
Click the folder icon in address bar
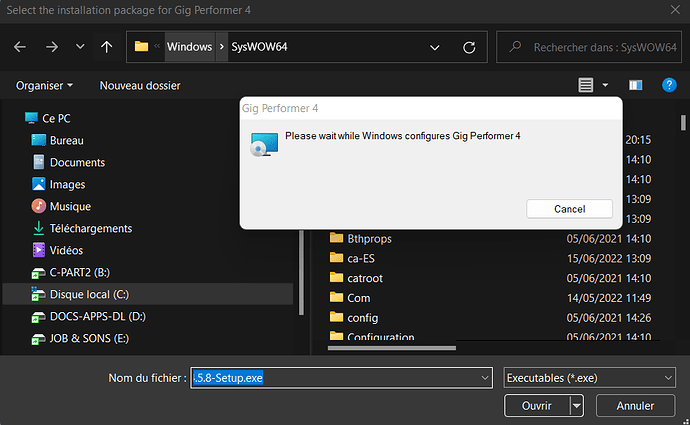pos(141,46)
